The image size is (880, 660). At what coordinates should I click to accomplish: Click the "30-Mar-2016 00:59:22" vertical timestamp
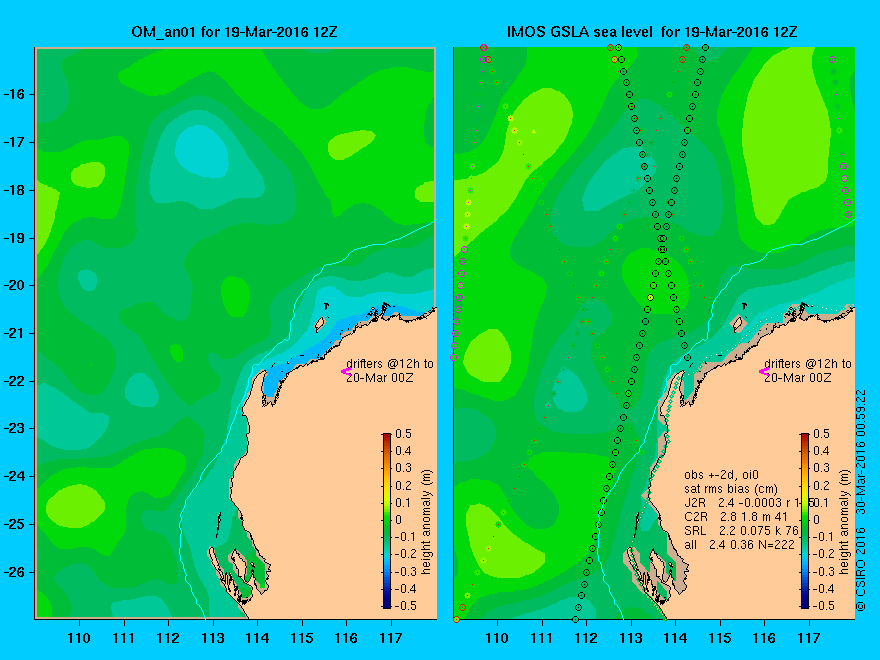click(x=861, y=452)
